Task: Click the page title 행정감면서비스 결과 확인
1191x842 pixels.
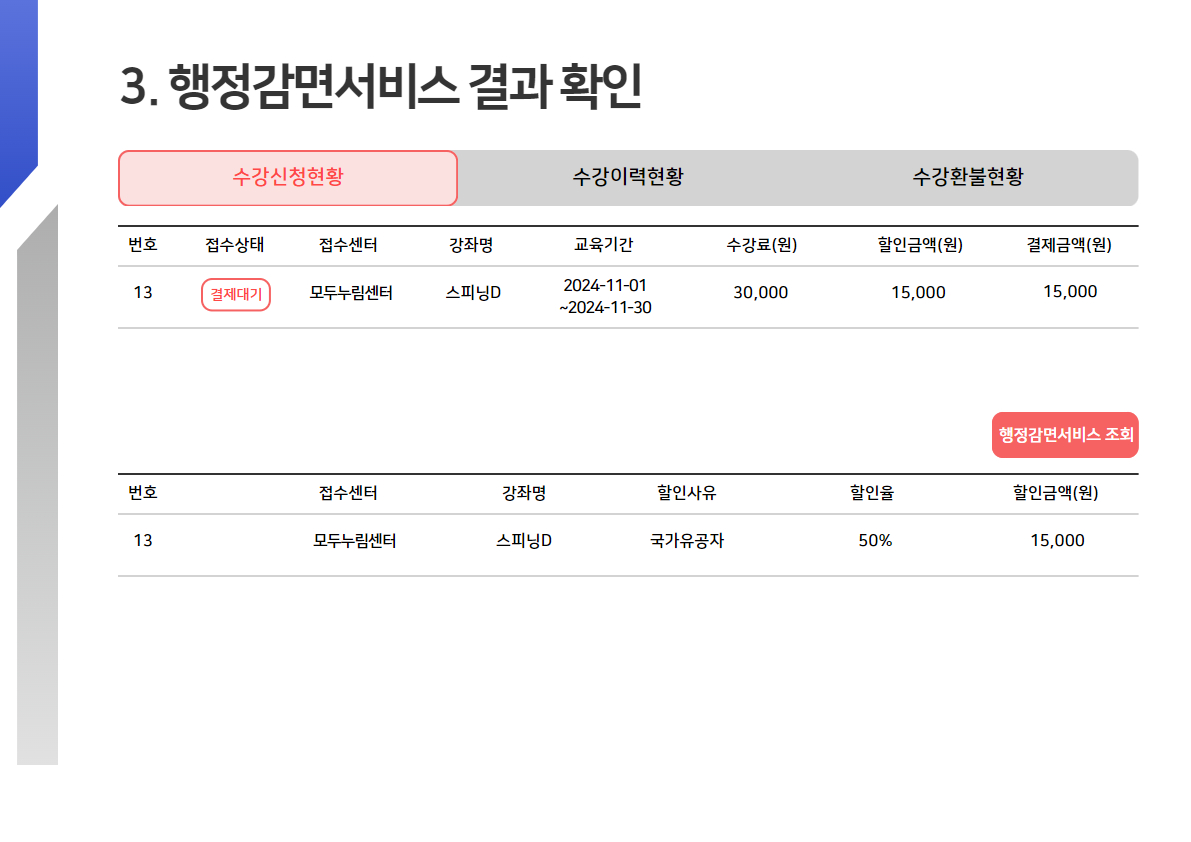Action: coord(380,88)
